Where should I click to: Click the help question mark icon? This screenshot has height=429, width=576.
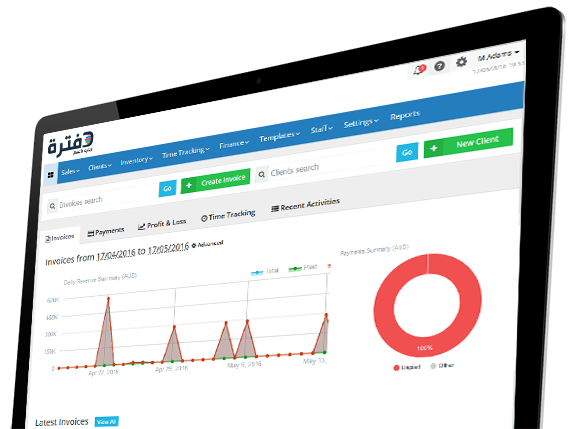point(439,66)
